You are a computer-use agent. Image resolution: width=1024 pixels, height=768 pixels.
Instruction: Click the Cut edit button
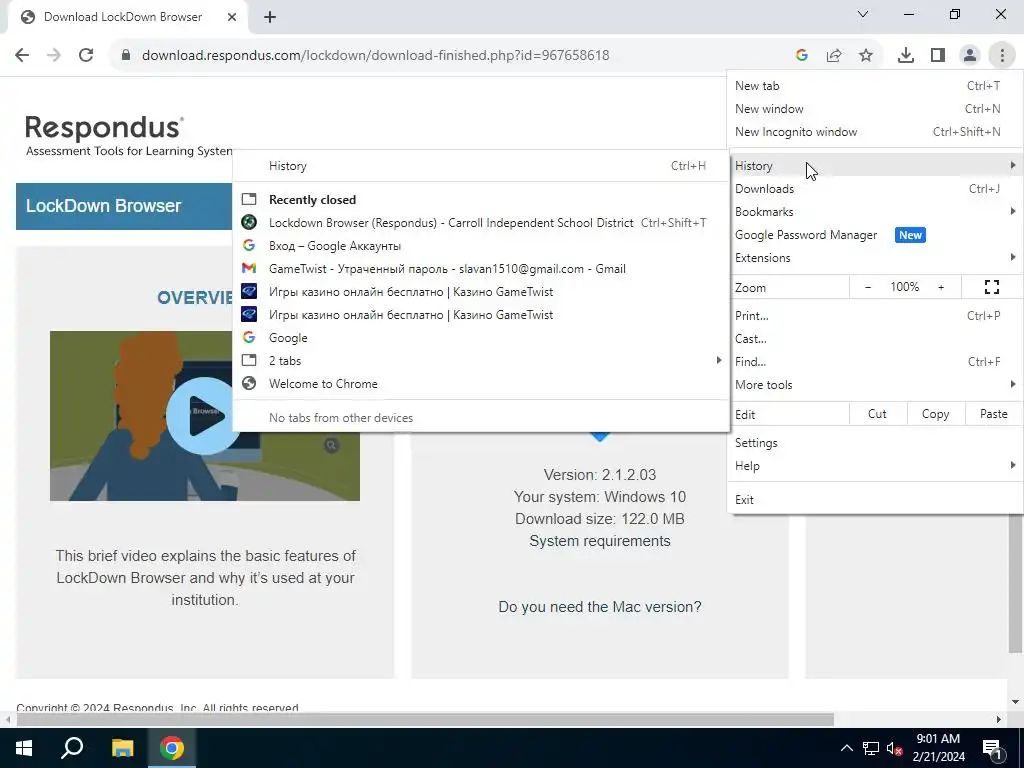tap(877, 414)
